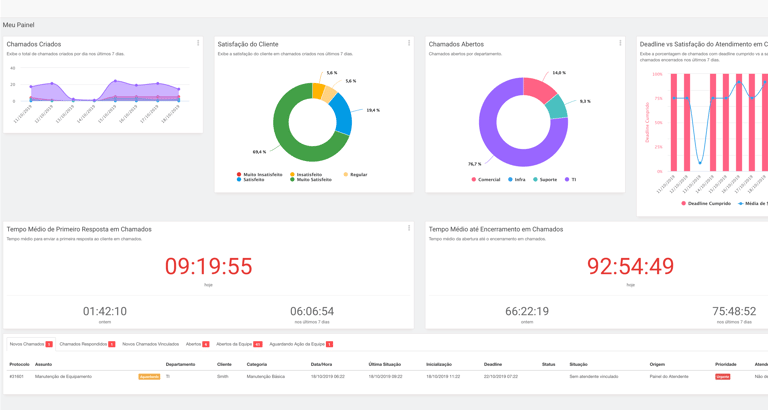Toggle the Suporte legend item
The height and width of the screenshot is (410, 768).
click(545, 180)
